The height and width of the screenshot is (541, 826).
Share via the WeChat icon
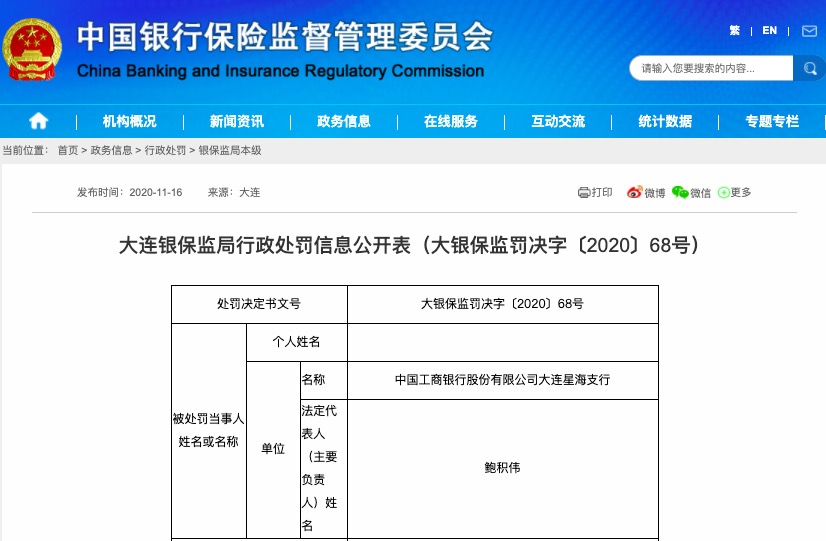coord(680,192)
